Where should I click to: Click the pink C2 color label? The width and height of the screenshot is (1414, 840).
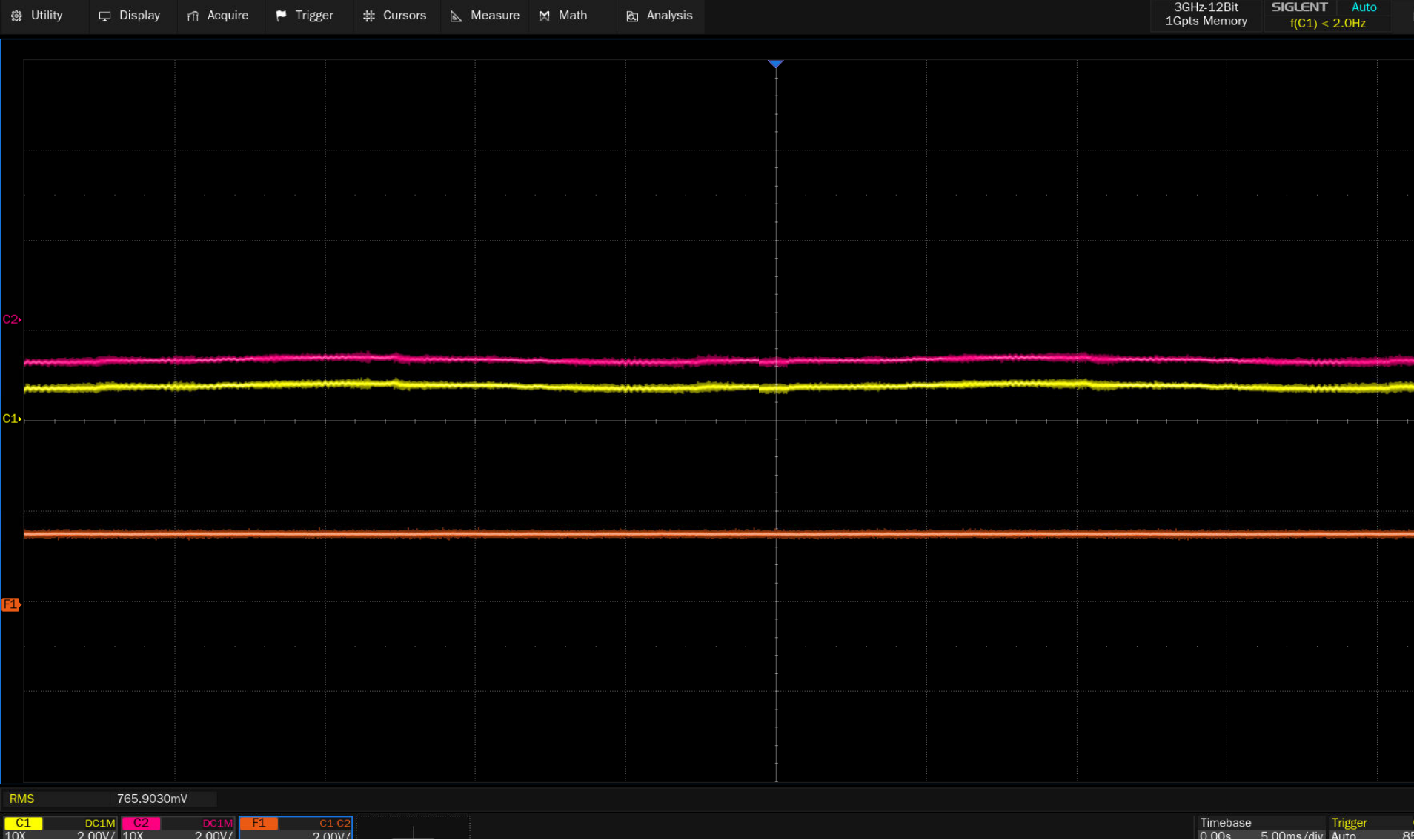tap(141, 823)
